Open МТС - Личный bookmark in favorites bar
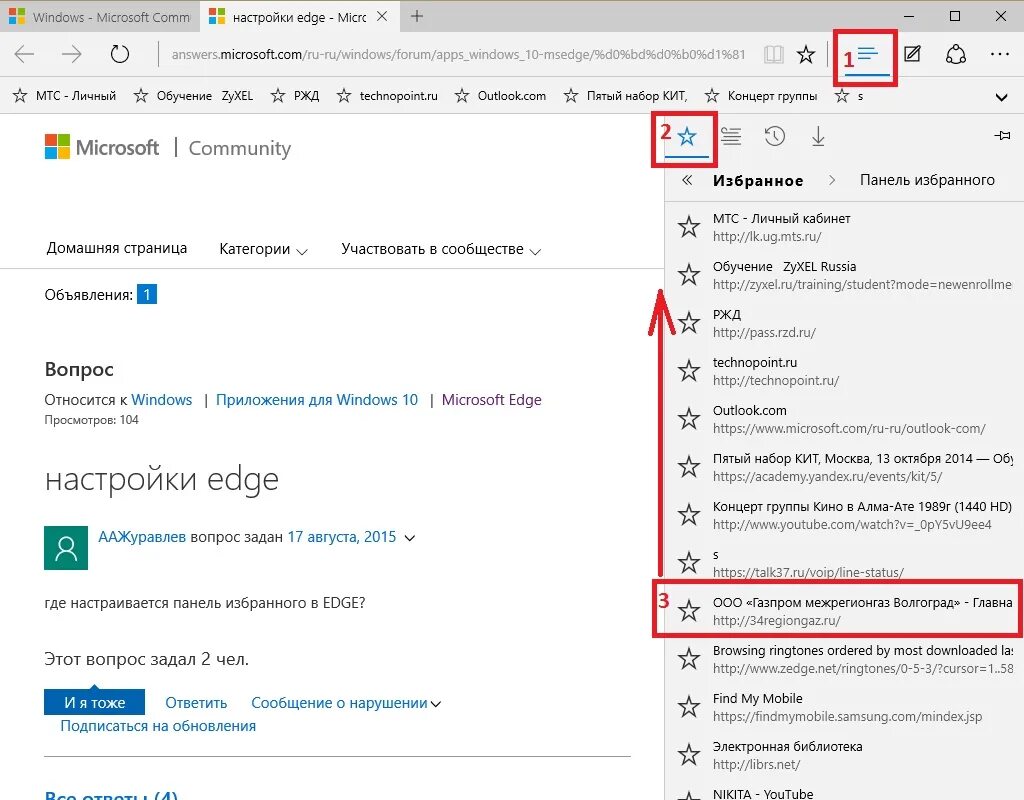Image resolution: width=1024 pixels, height=800 pixels. (x=65, y=96)
